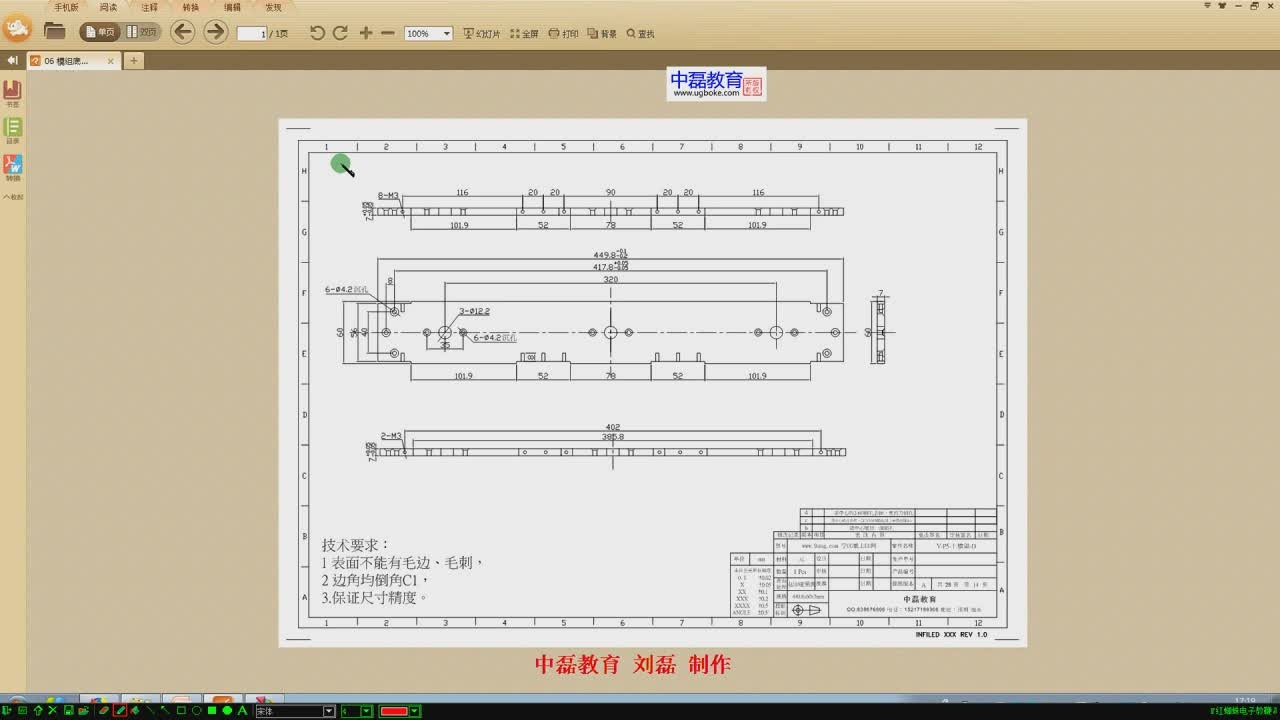
Task: Collapse the sidebar tools with 收起
Action: [13, 197]
